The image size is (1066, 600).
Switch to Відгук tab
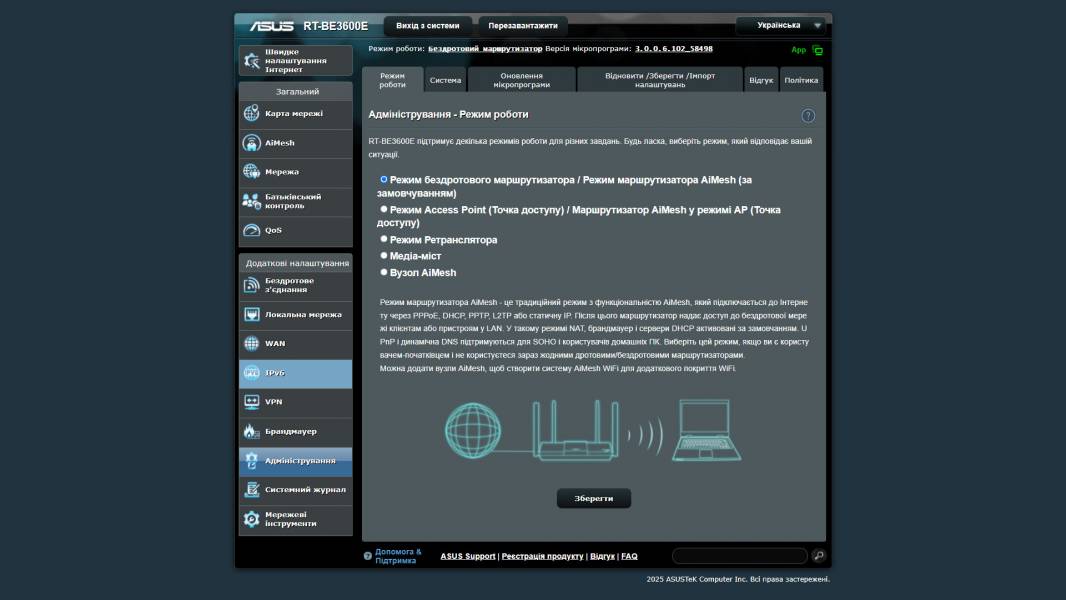point(761,80)
